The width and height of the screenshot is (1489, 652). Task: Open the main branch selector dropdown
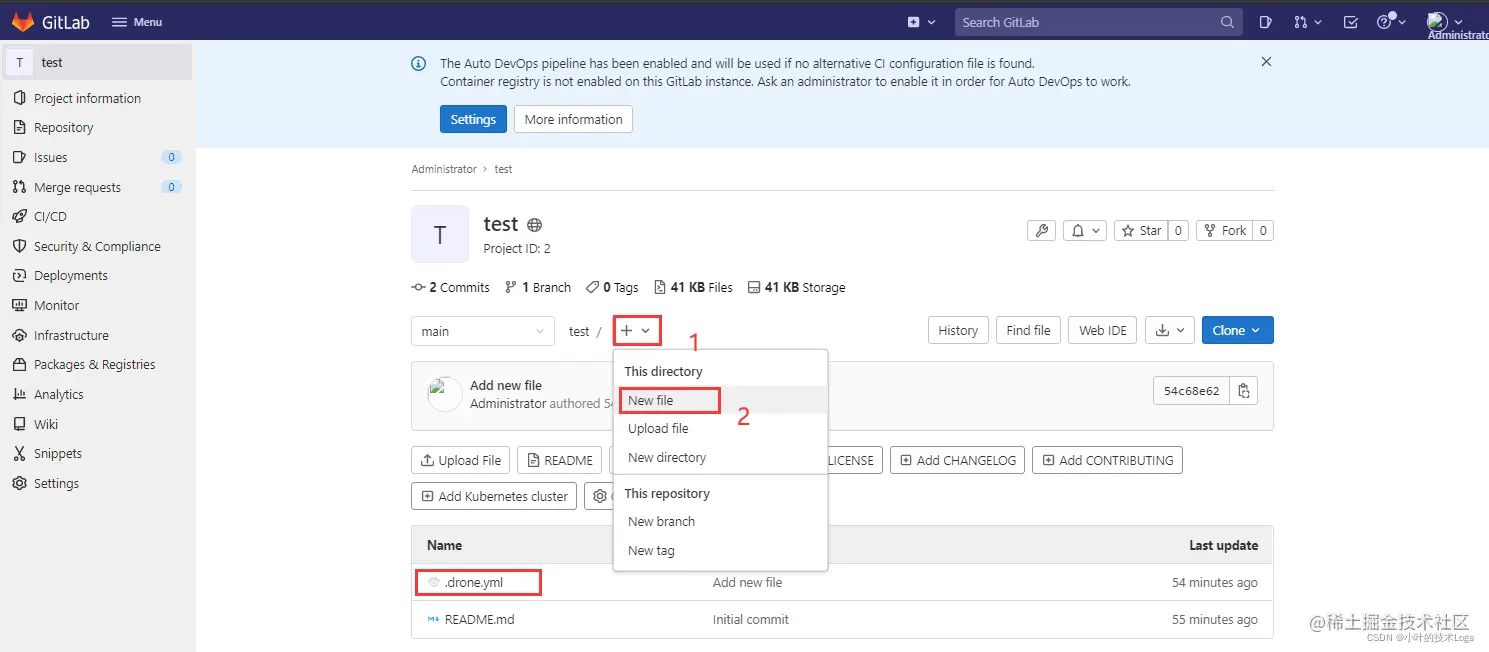pos(483,331)
